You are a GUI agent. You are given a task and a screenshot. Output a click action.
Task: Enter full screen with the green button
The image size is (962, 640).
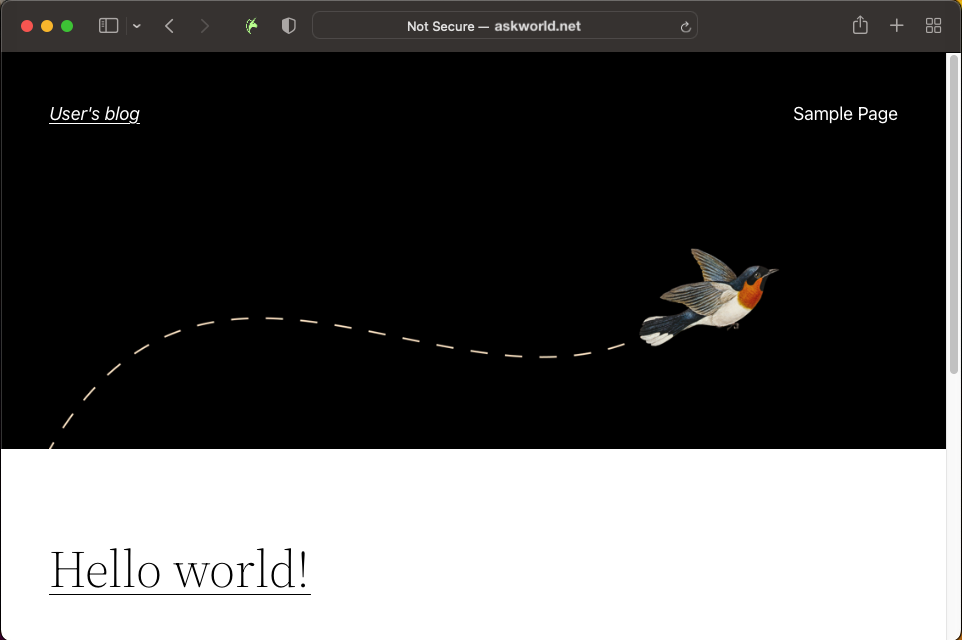(x=67, y=26)
